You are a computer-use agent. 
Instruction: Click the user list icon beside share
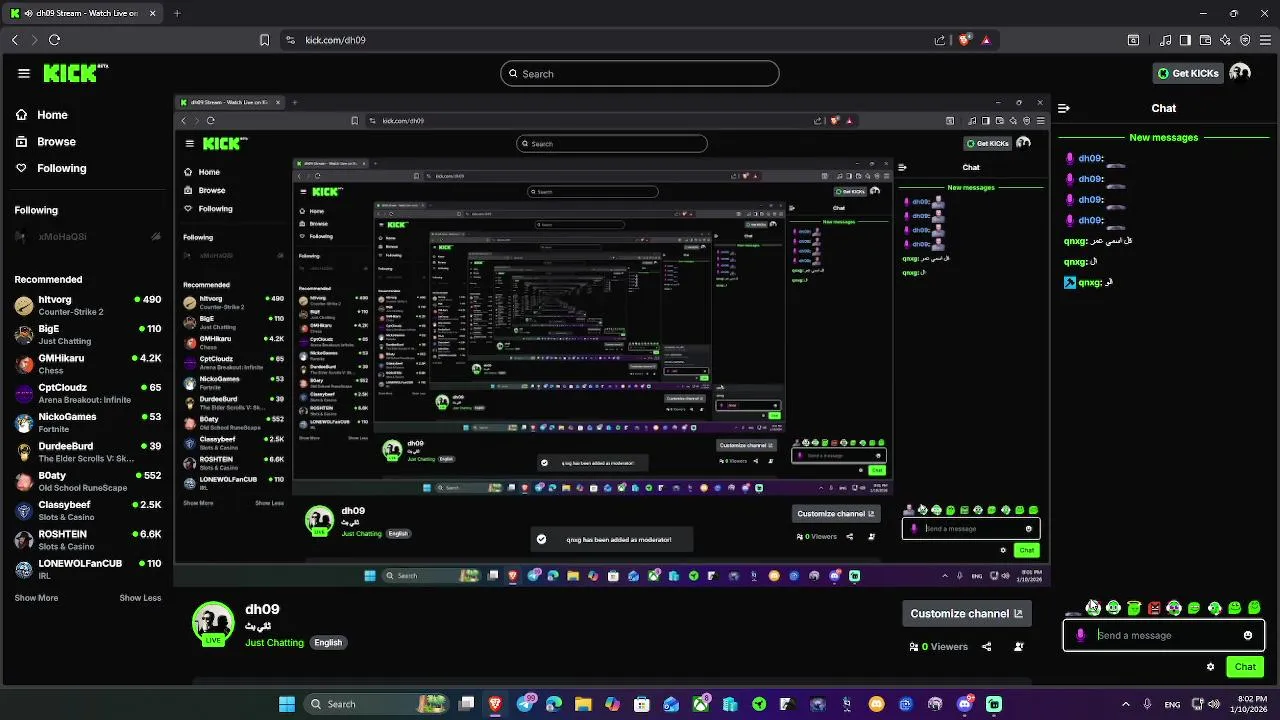coord(1018,647)
